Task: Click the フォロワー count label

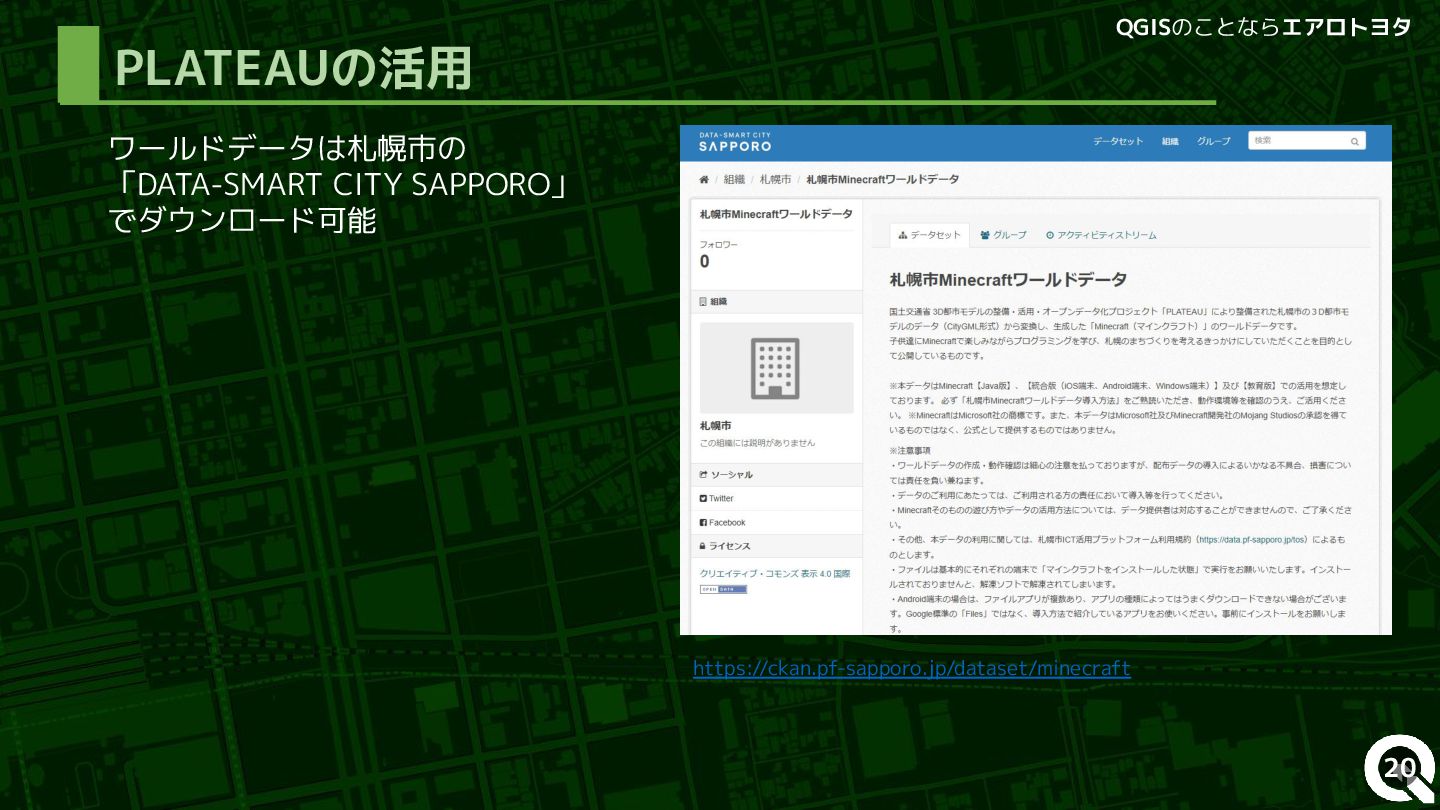Action: [719, 245]
